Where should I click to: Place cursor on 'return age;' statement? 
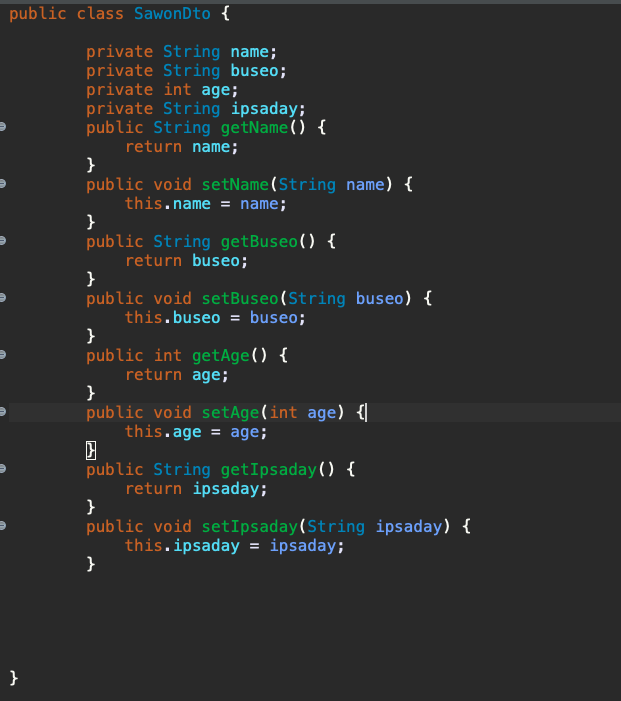(x=177, y=375)
